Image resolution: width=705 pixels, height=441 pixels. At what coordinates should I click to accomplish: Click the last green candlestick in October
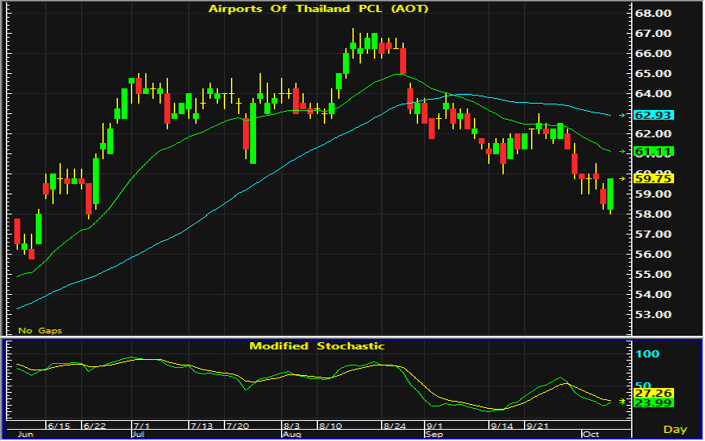point(610,194)
